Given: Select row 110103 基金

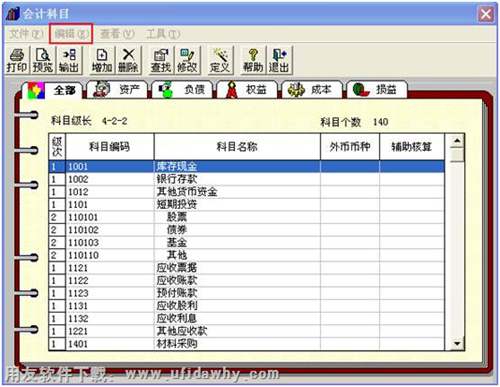Looking at the screenshot, I should 247,242.
